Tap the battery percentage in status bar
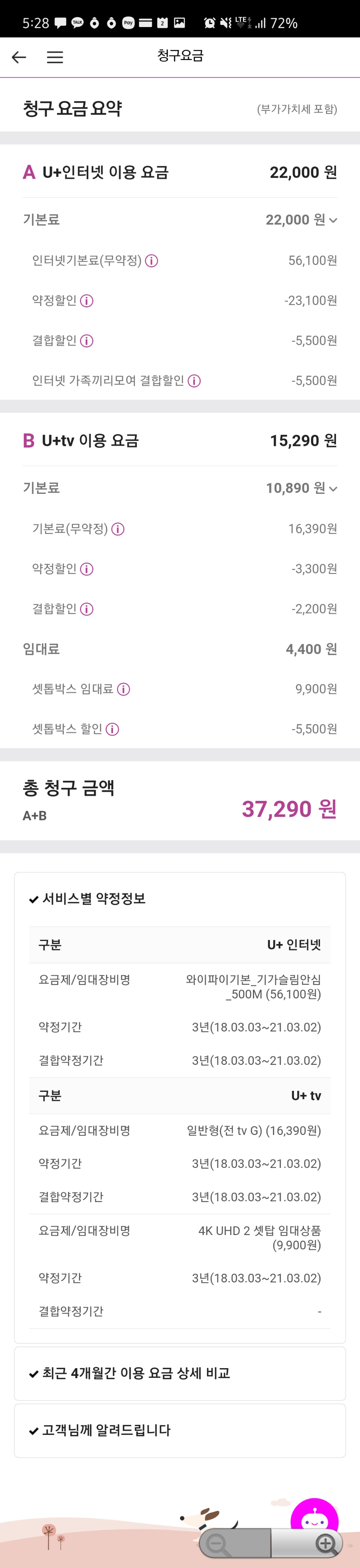 284,23
